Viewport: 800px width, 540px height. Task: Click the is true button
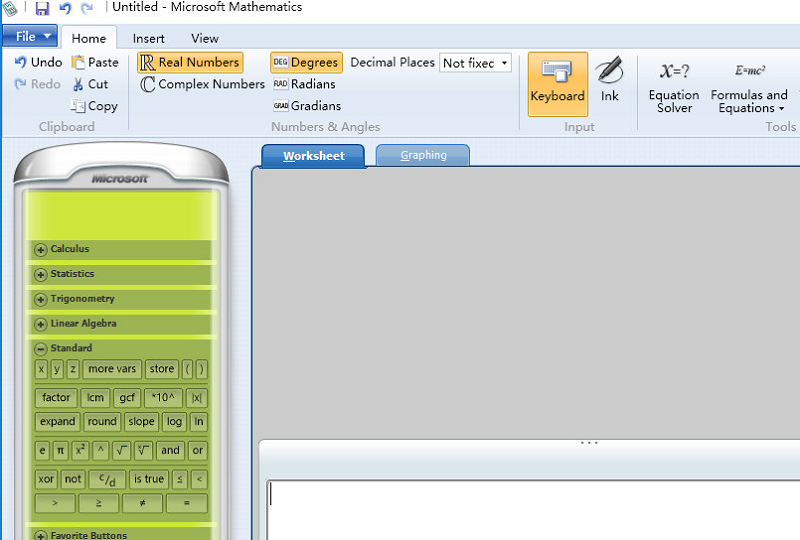point(149,479)
